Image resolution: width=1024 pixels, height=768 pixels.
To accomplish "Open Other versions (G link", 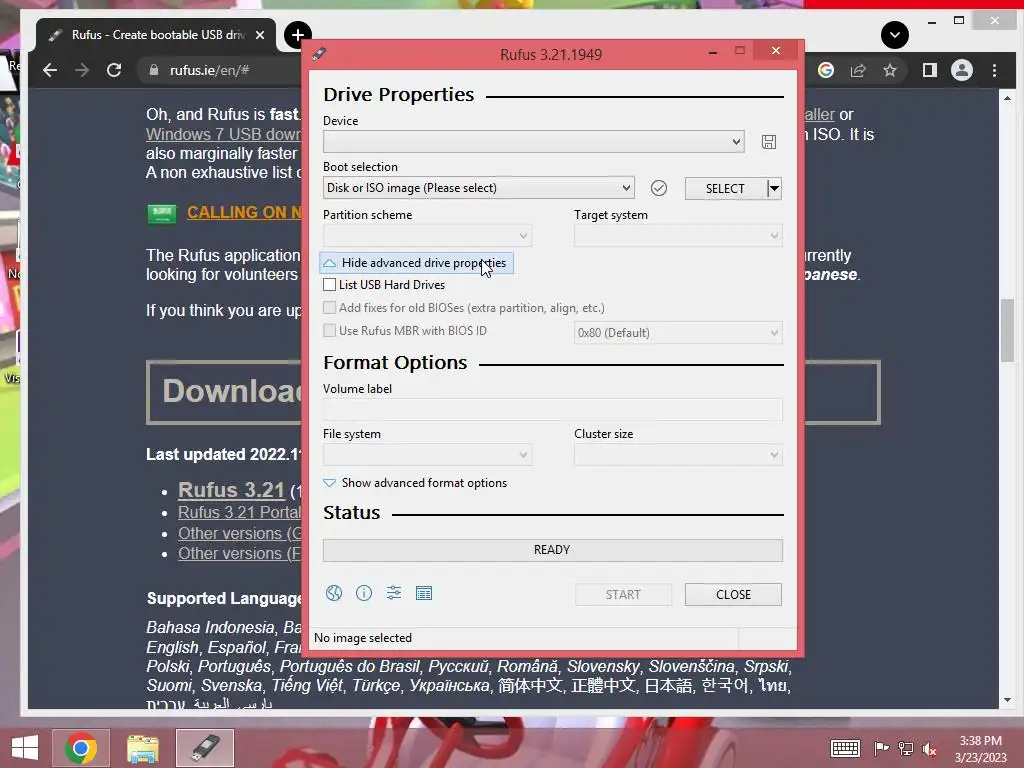I will pos(240,534).
